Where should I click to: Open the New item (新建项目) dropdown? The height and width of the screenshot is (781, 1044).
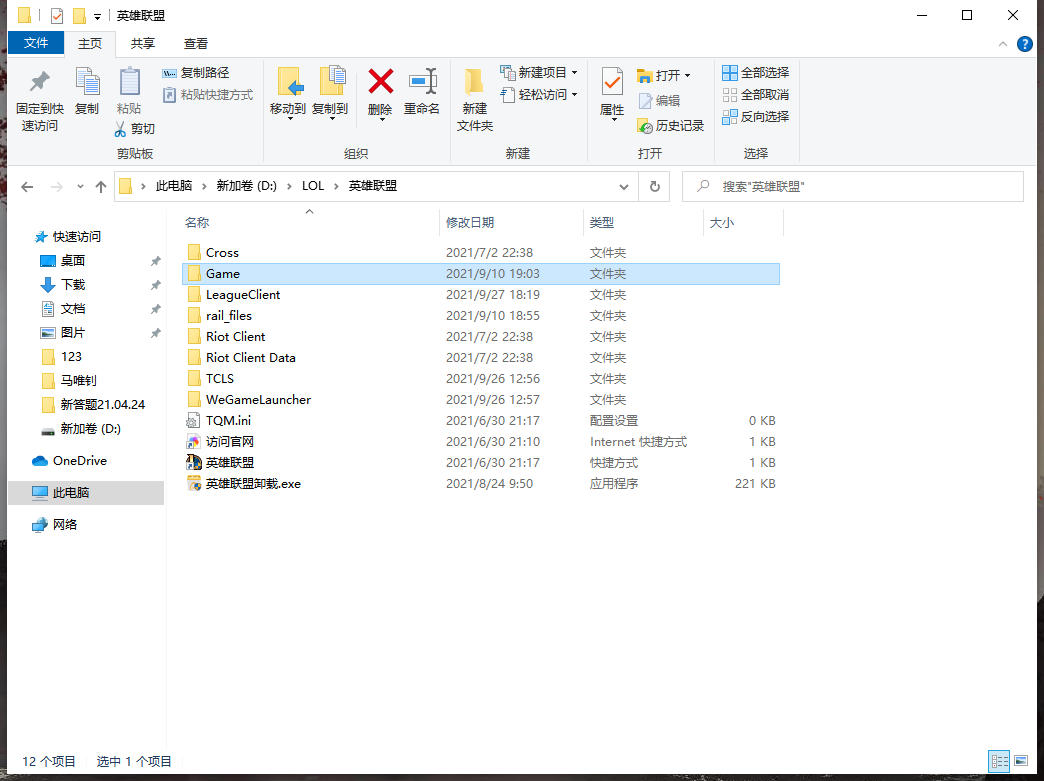point(539,73)
